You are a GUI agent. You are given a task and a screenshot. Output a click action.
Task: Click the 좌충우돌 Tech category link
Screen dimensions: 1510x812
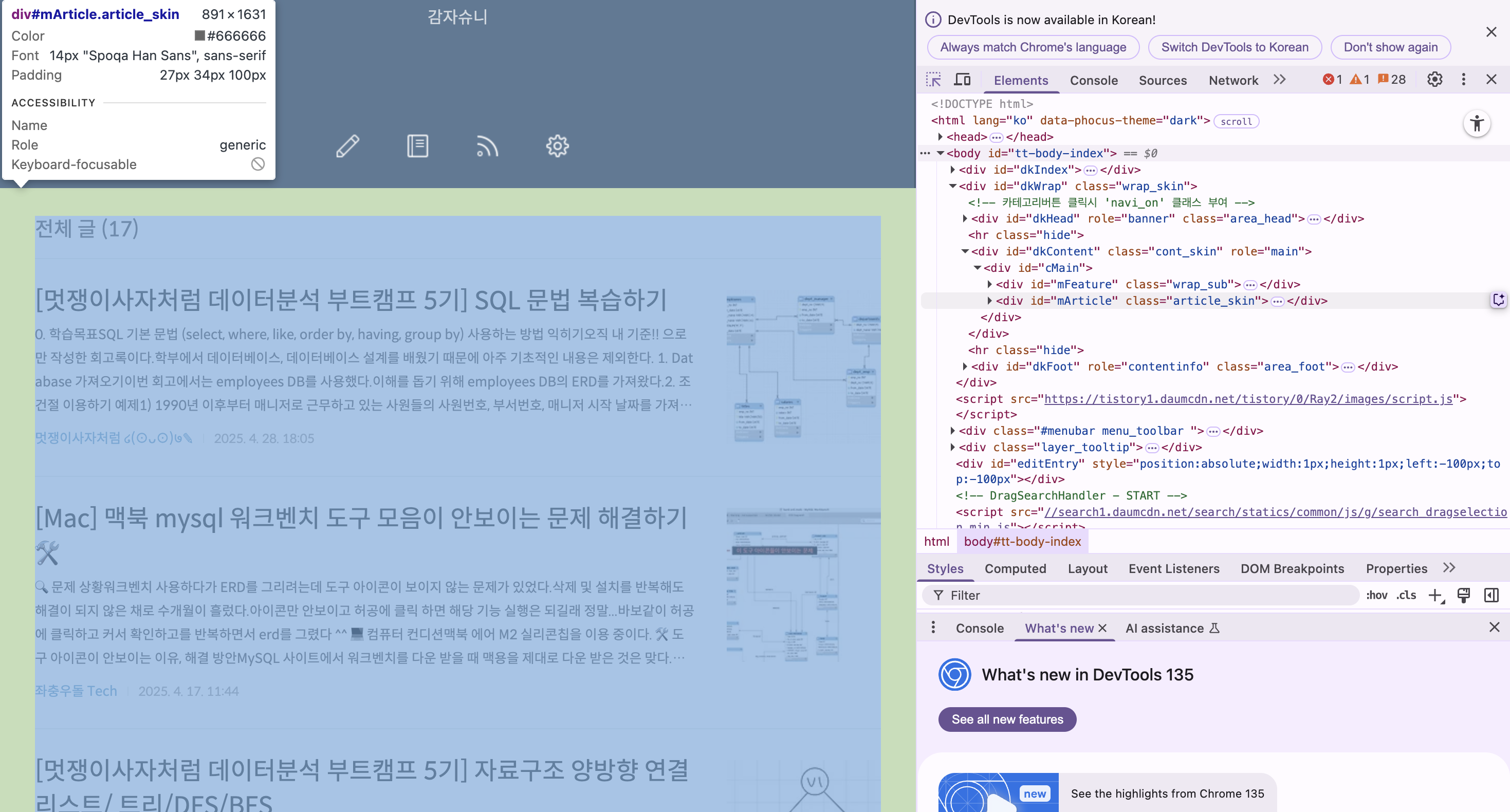pyautogui.click(x=76, y=691)
